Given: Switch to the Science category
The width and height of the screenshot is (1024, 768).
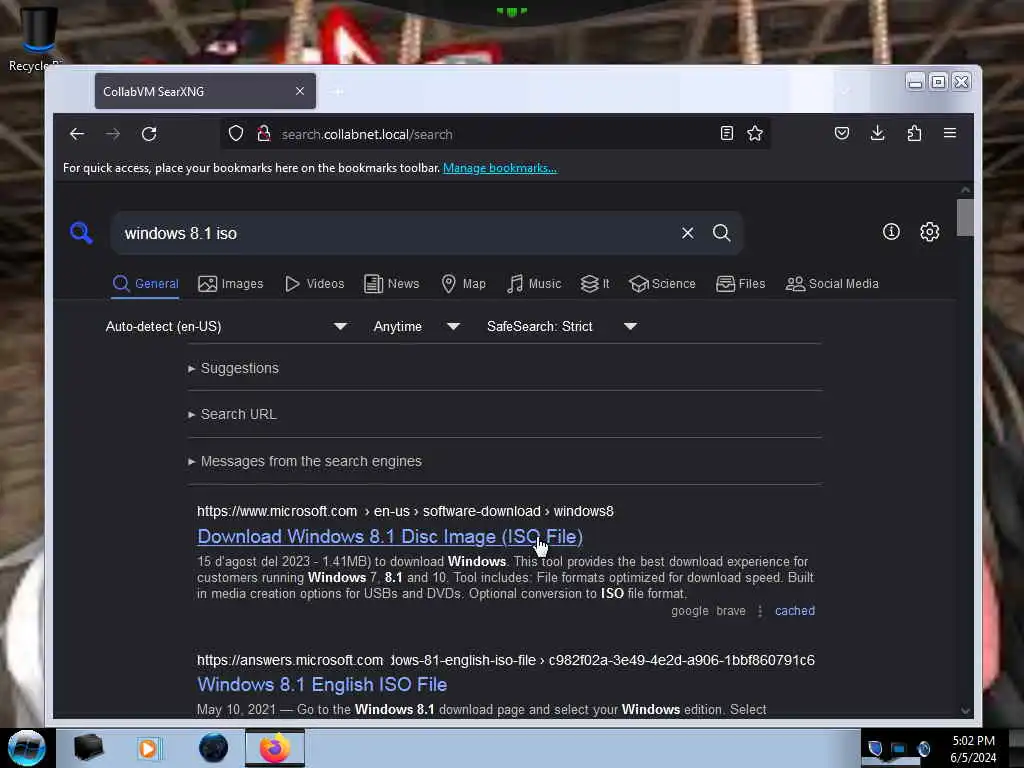Looking at the screenshot, I should coord(662,283).
